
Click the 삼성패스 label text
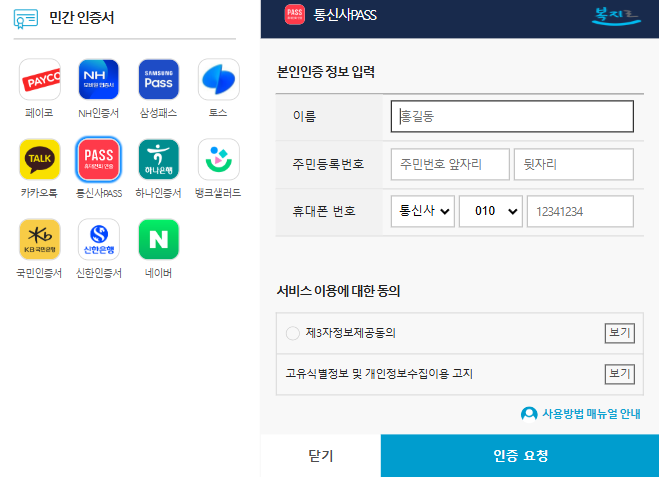(158, 113)
